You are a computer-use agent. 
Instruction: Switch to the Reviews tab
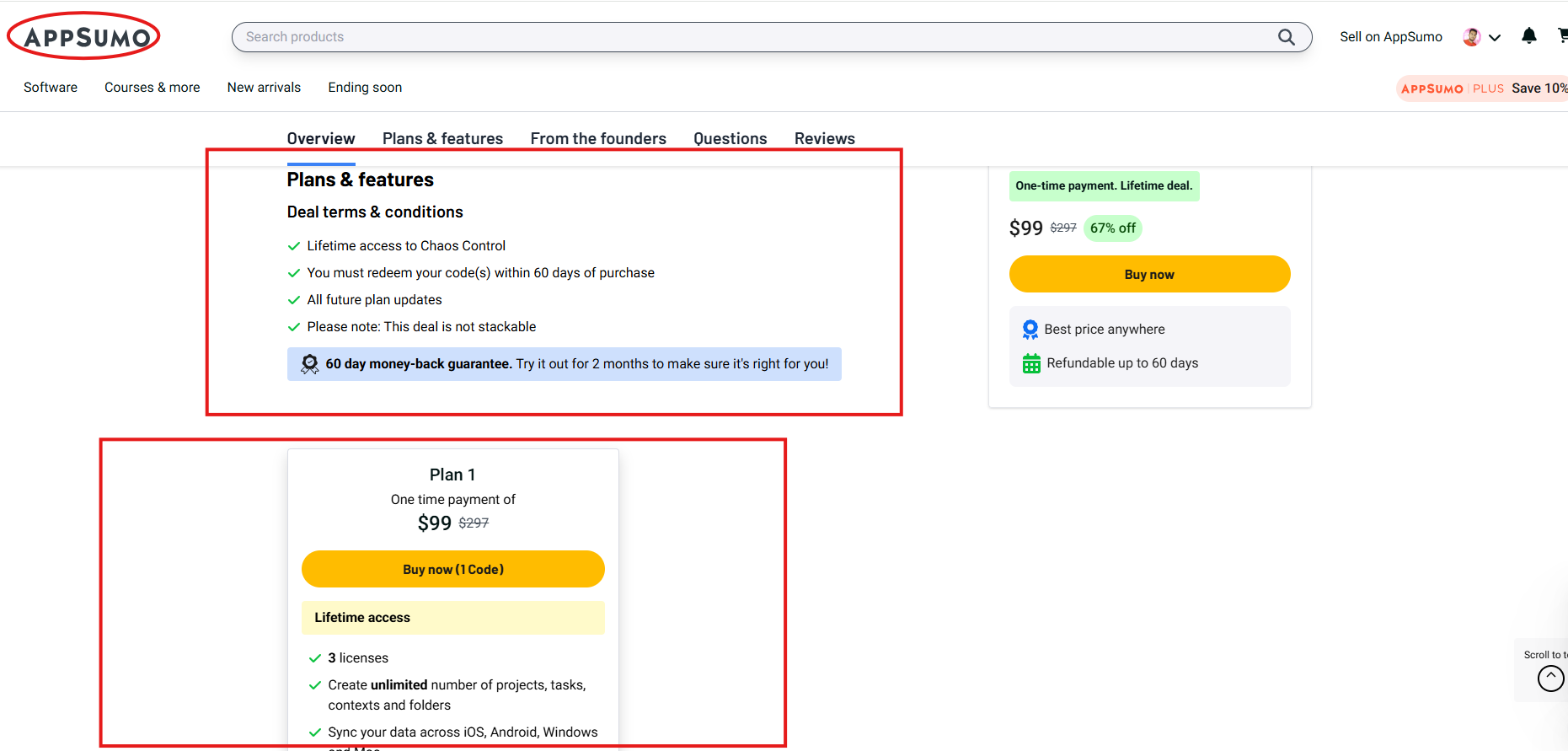point(824,139)
